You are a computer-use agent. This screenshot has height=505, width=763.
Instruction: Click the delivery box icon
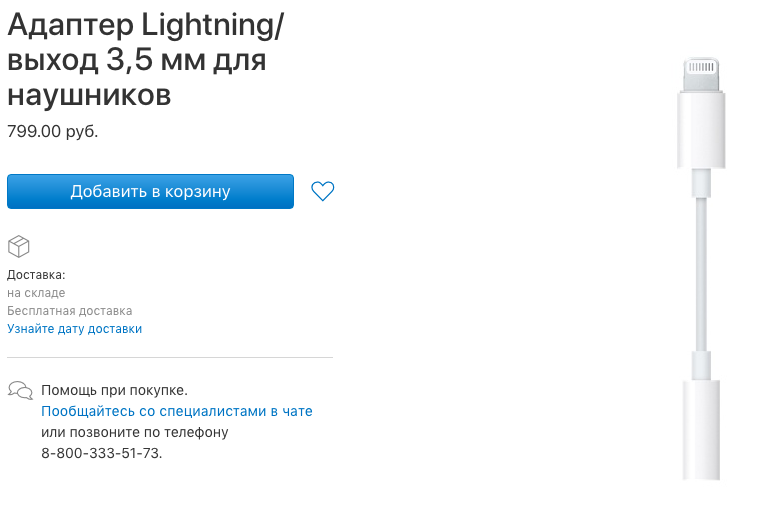(19, 246)
